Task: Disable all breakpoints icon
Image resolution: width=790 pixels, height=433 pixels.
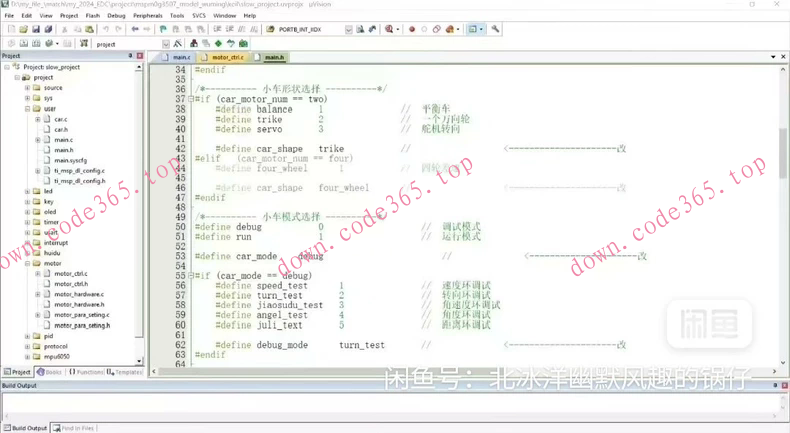Action: click(436, 29)
